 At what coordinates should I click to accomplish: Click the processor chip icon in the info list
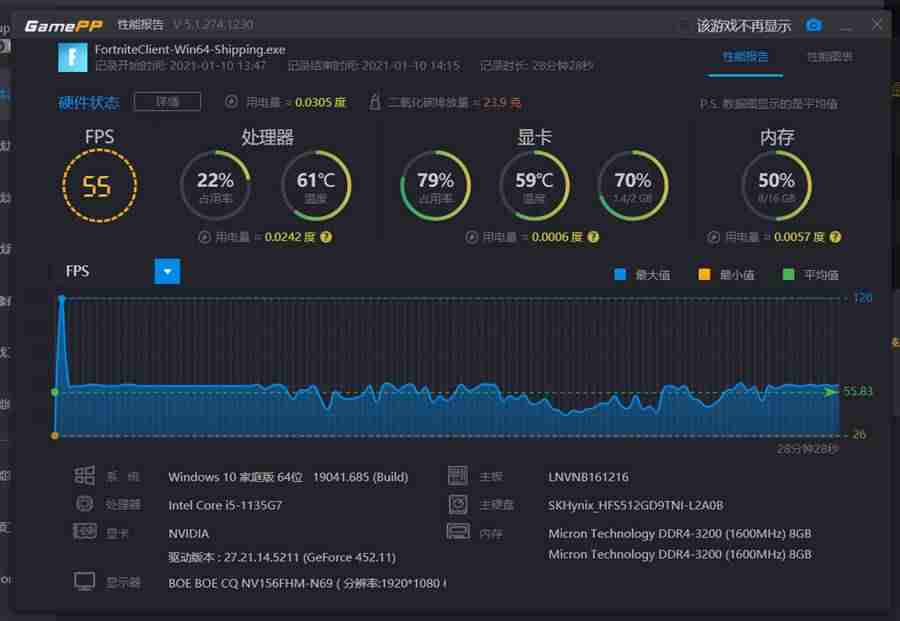click(x=84, y=504)
